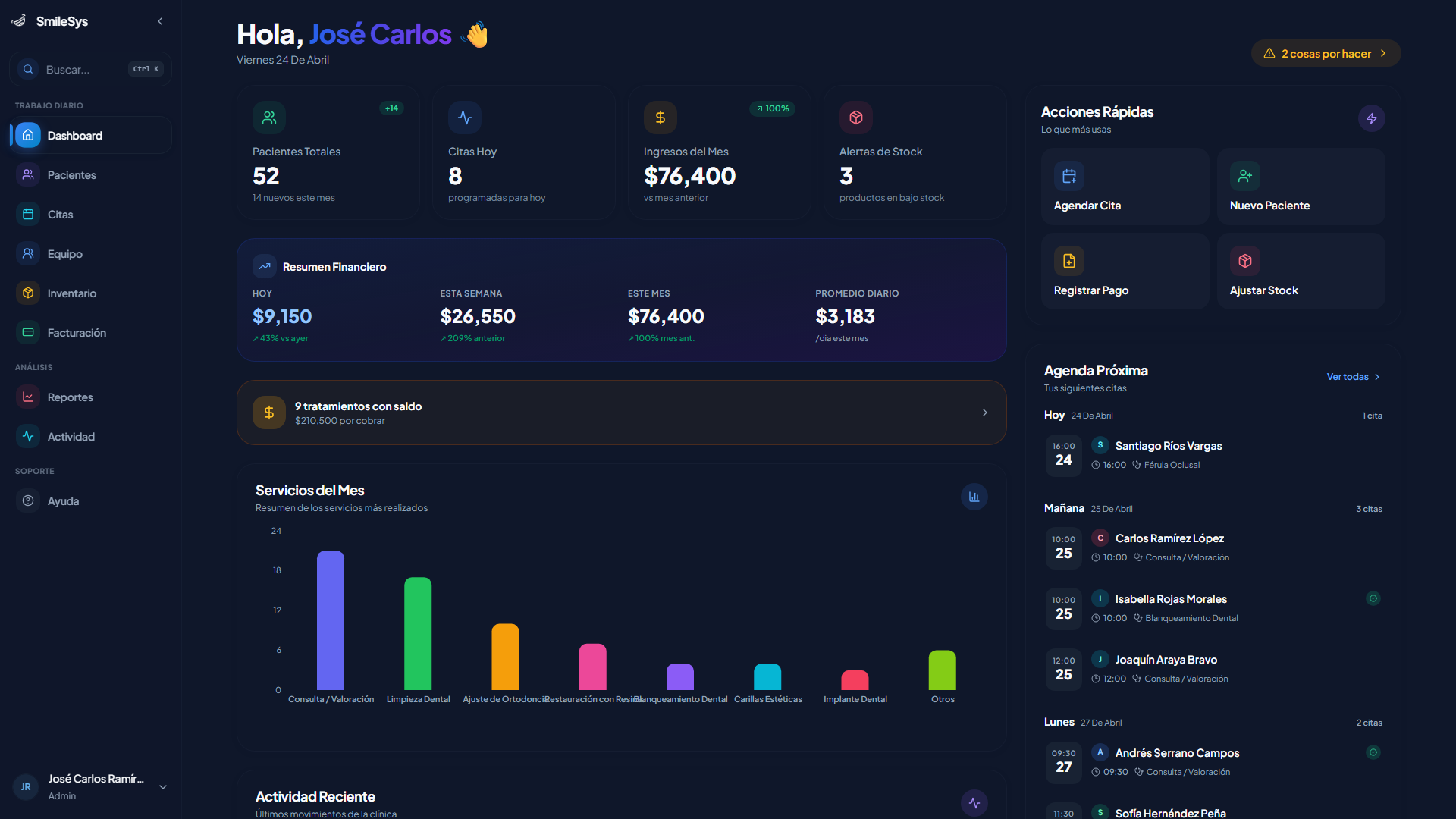Click the Nuevo Paciente add-user icon
This screenshot has height=819, width=1456.
click(1244, 176)
